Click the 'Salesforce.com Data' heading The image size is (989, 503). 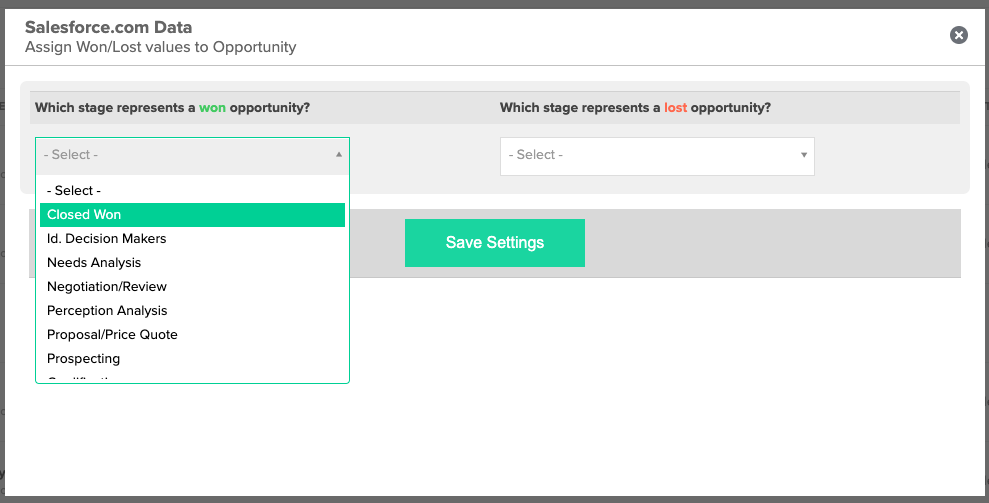tap(108, 27)
